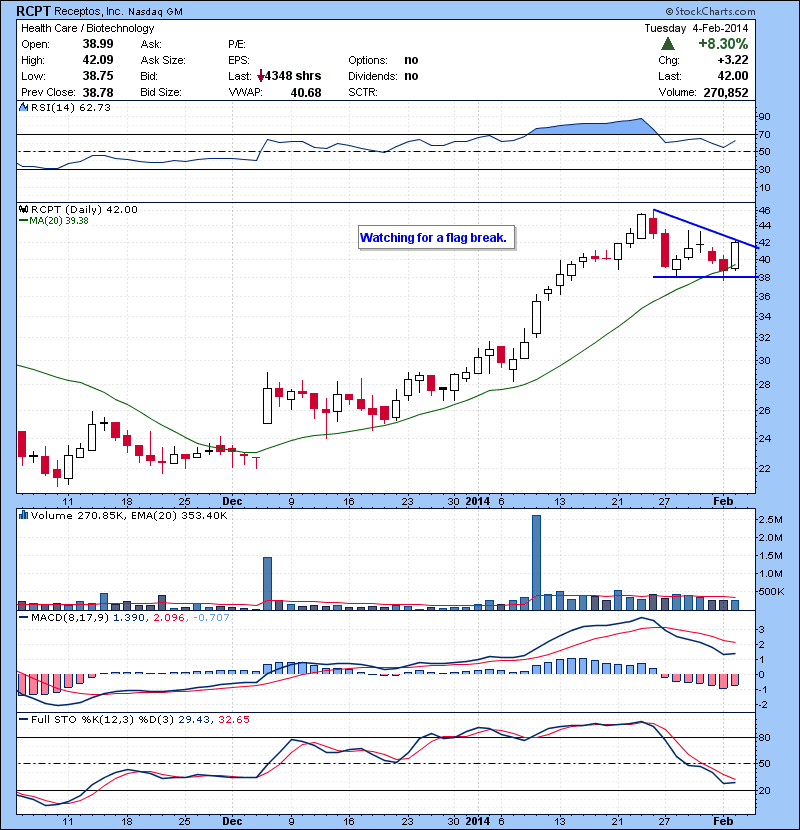Click the candlestick icon beside RCPT (Daily)
This screenshot has width=800, height=830.
point(23,210)
